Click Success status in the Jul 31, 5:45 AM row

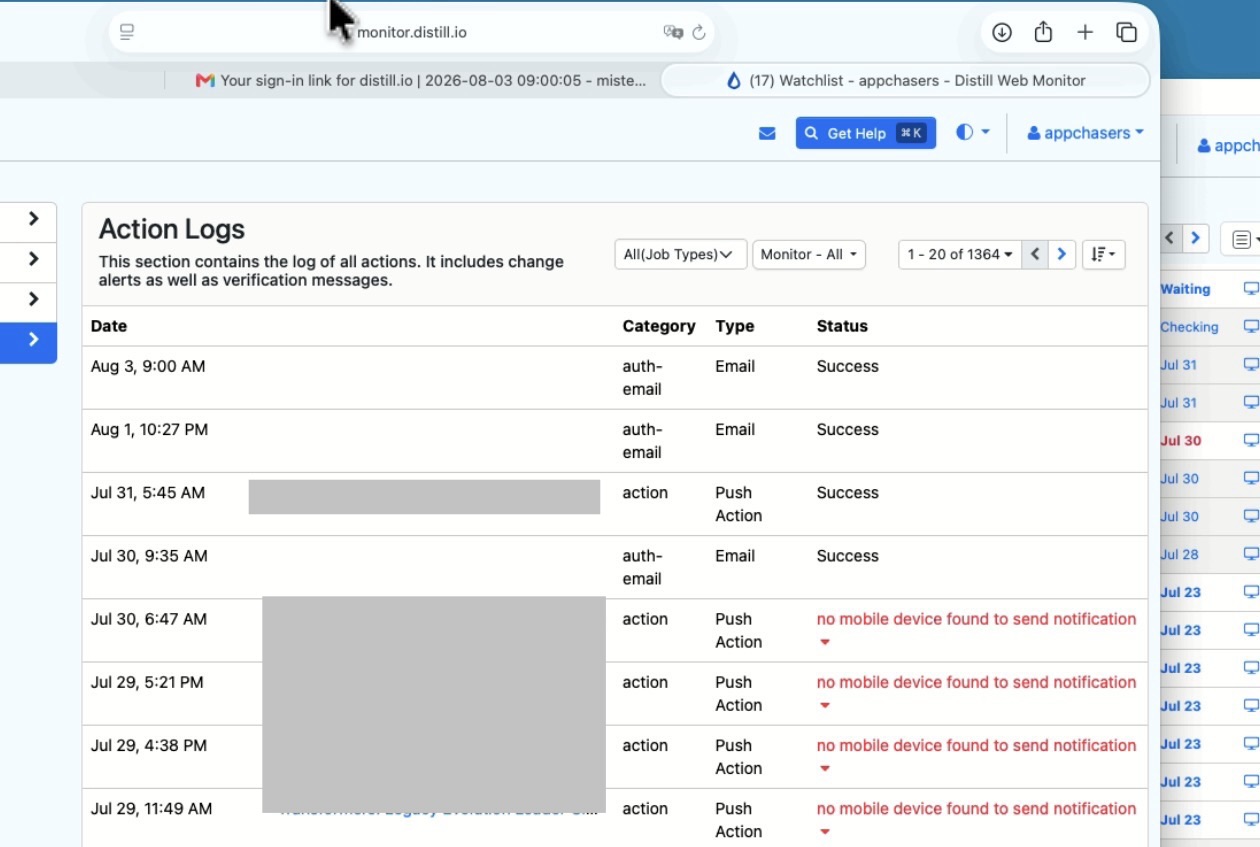coord(848,492)
